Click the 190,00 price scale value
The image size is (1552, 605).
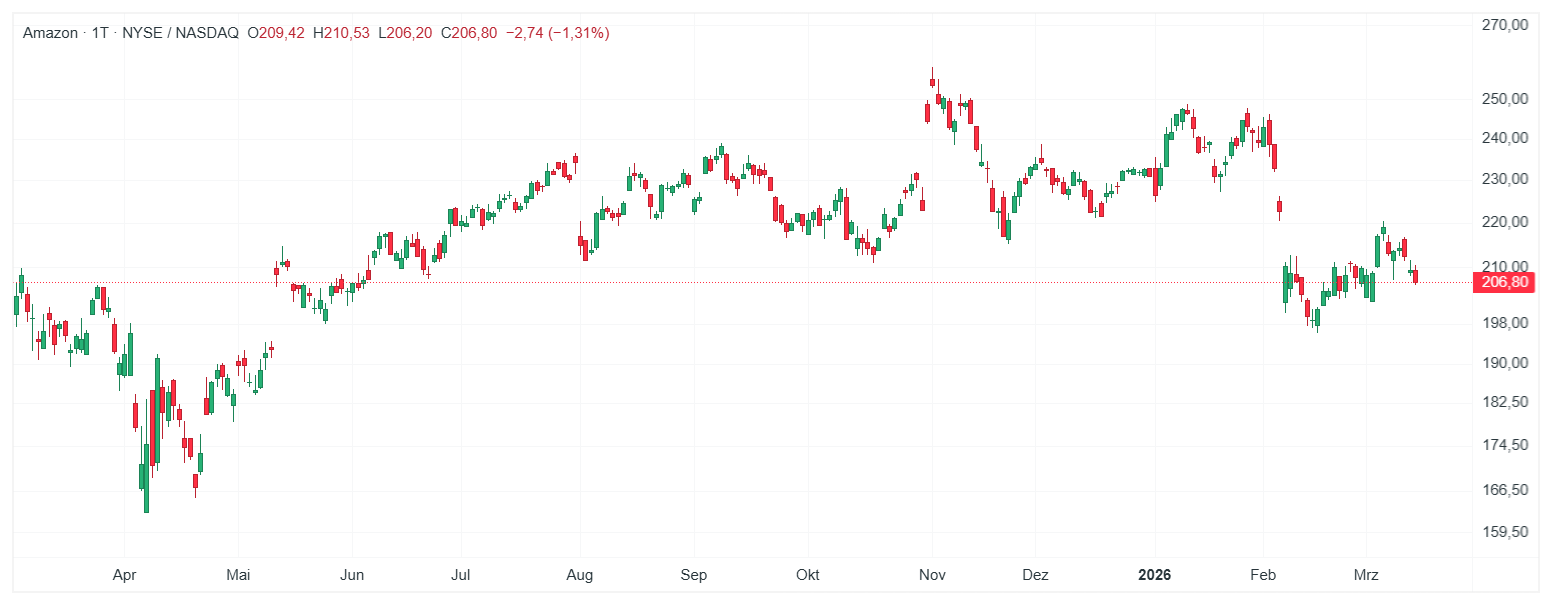click(1505, 363)
